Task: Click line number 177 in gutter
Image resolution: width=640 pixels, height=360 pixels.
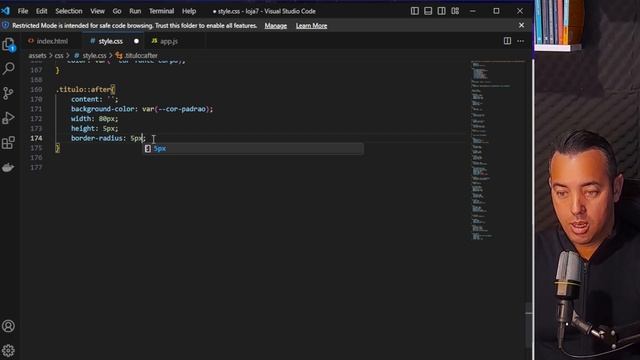Action: click(x=36, y=167)
